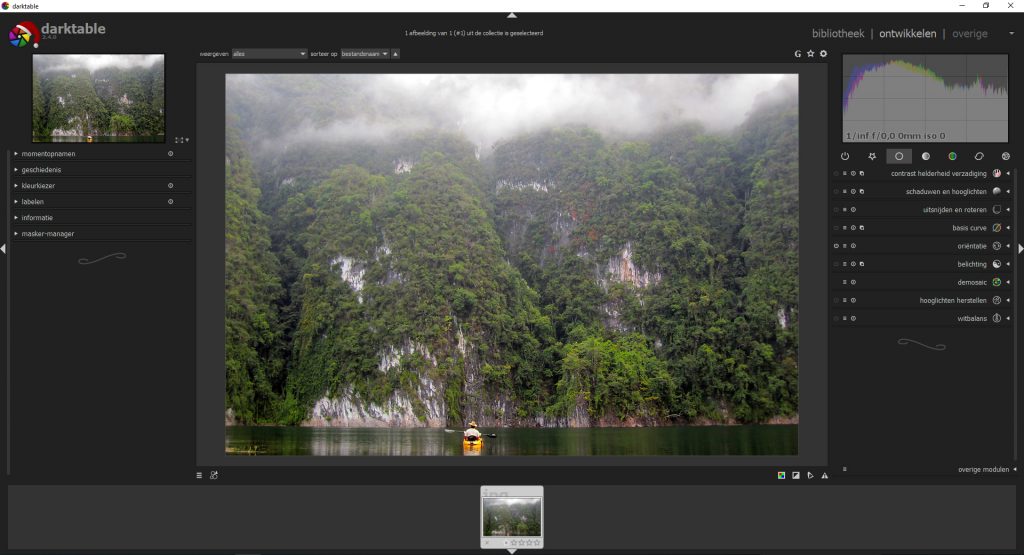Click navigation preview thumbnail

pyautogui.click(x=99, y=98)
